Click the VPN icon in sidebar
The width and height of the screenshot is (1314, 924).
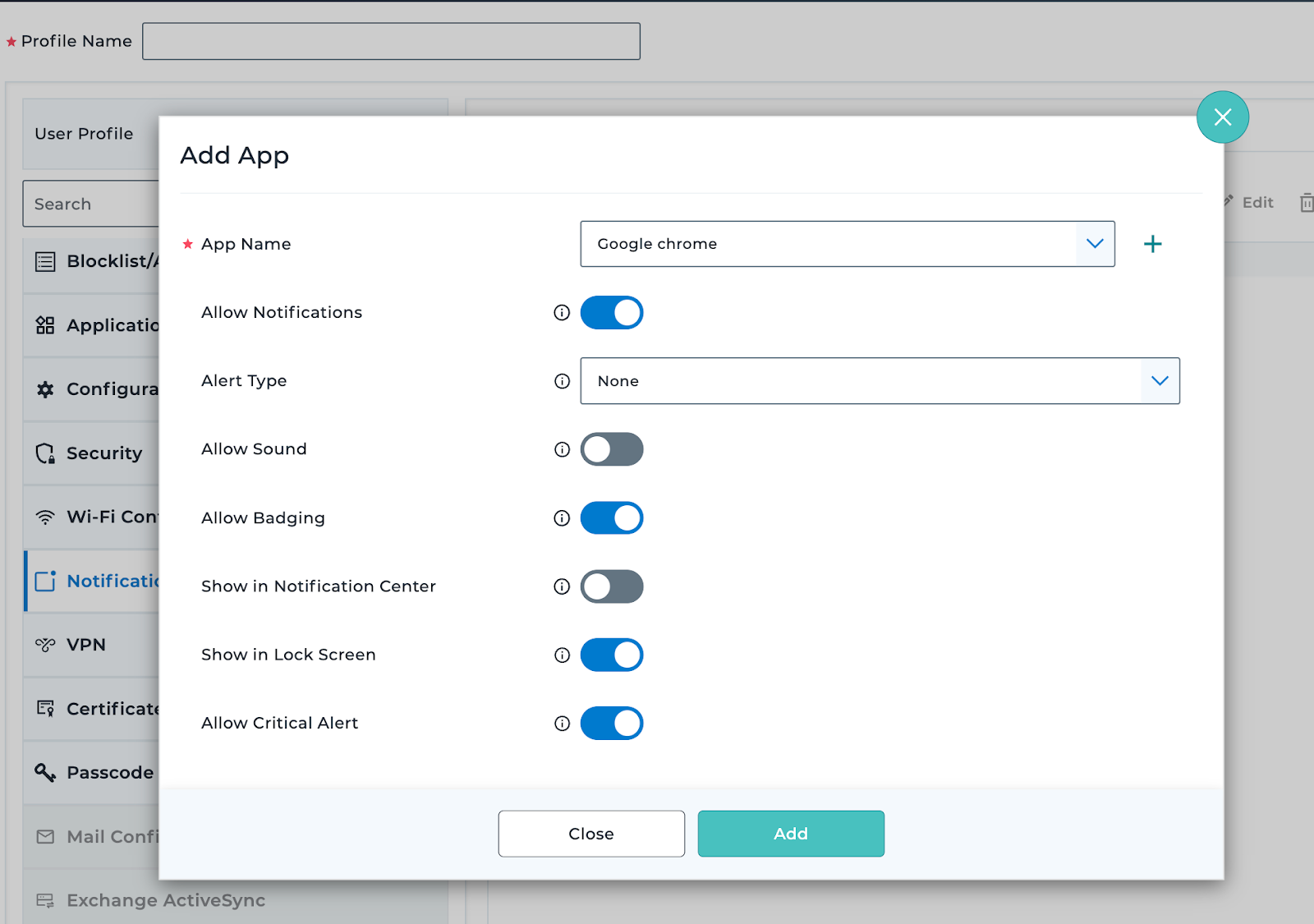click(45, 645)
